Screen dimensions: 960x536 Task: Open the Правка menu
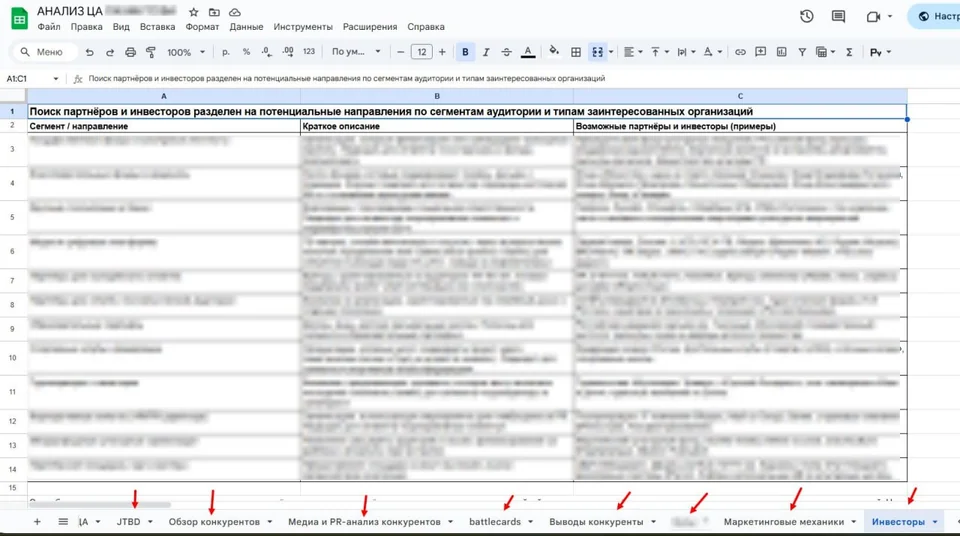(x=86, y=27)
